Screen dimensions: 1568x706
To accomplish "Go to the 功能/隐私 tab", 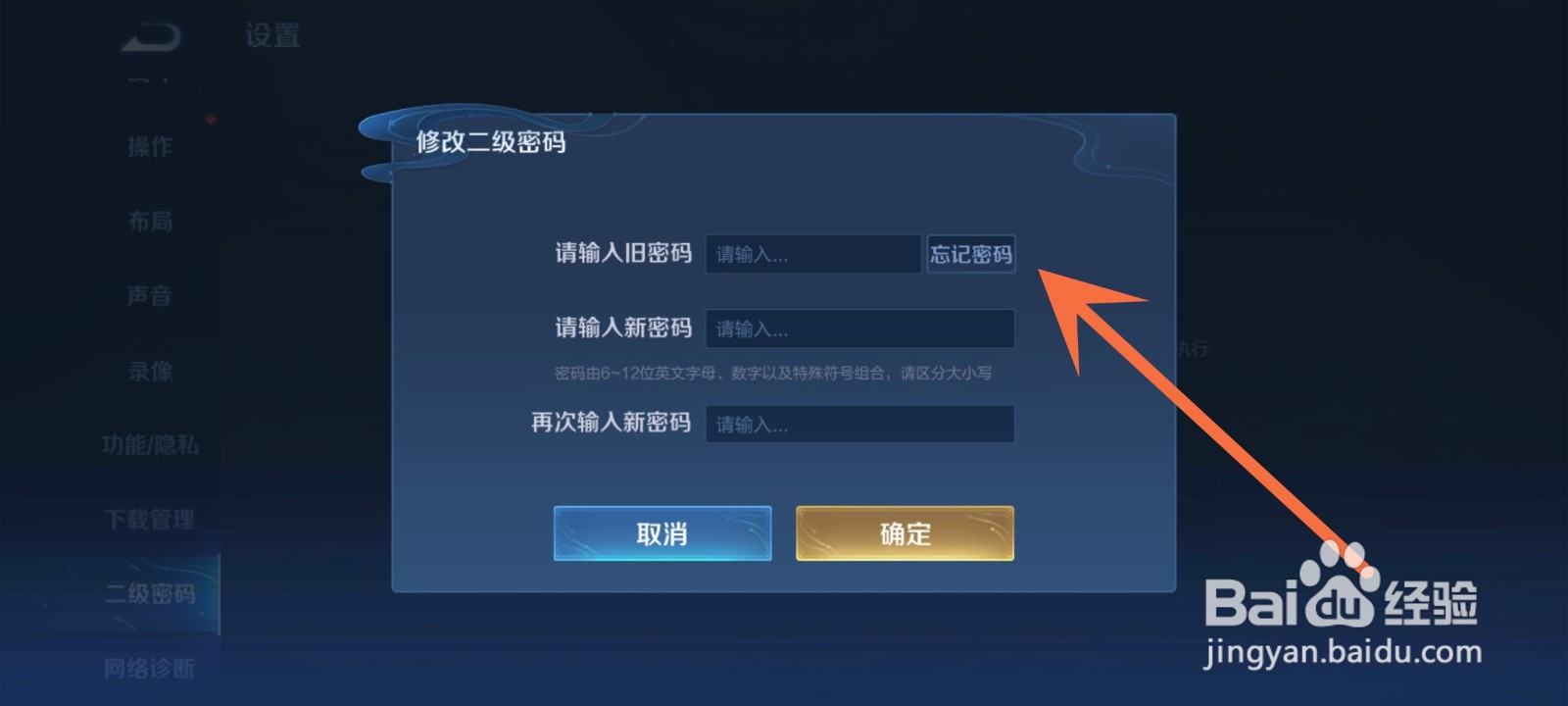I will click(150, 445).
